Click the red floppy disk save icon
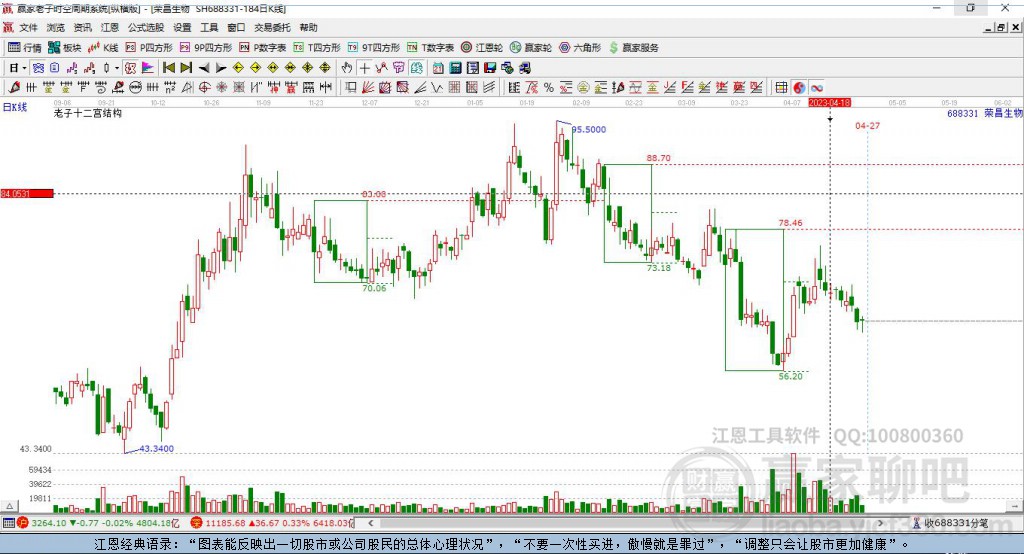 point(490,68)
